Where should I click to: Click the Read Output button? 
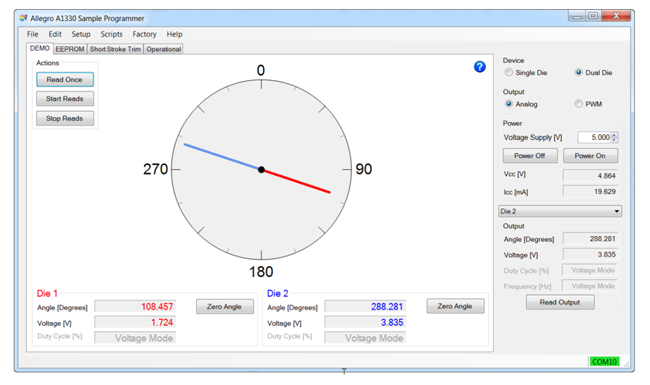click(x=560, y=302)
